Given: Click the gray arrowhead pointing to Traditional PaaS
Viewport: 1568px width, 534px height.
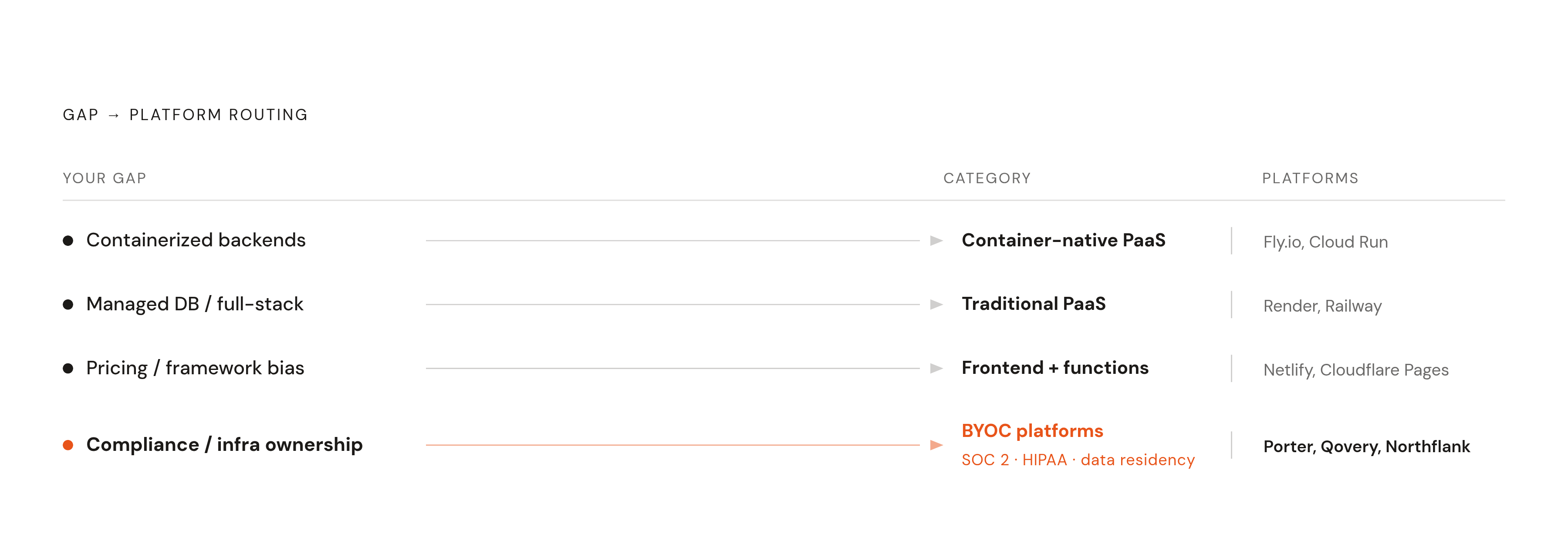Looking at the screenshot, I should click(936, 305).
